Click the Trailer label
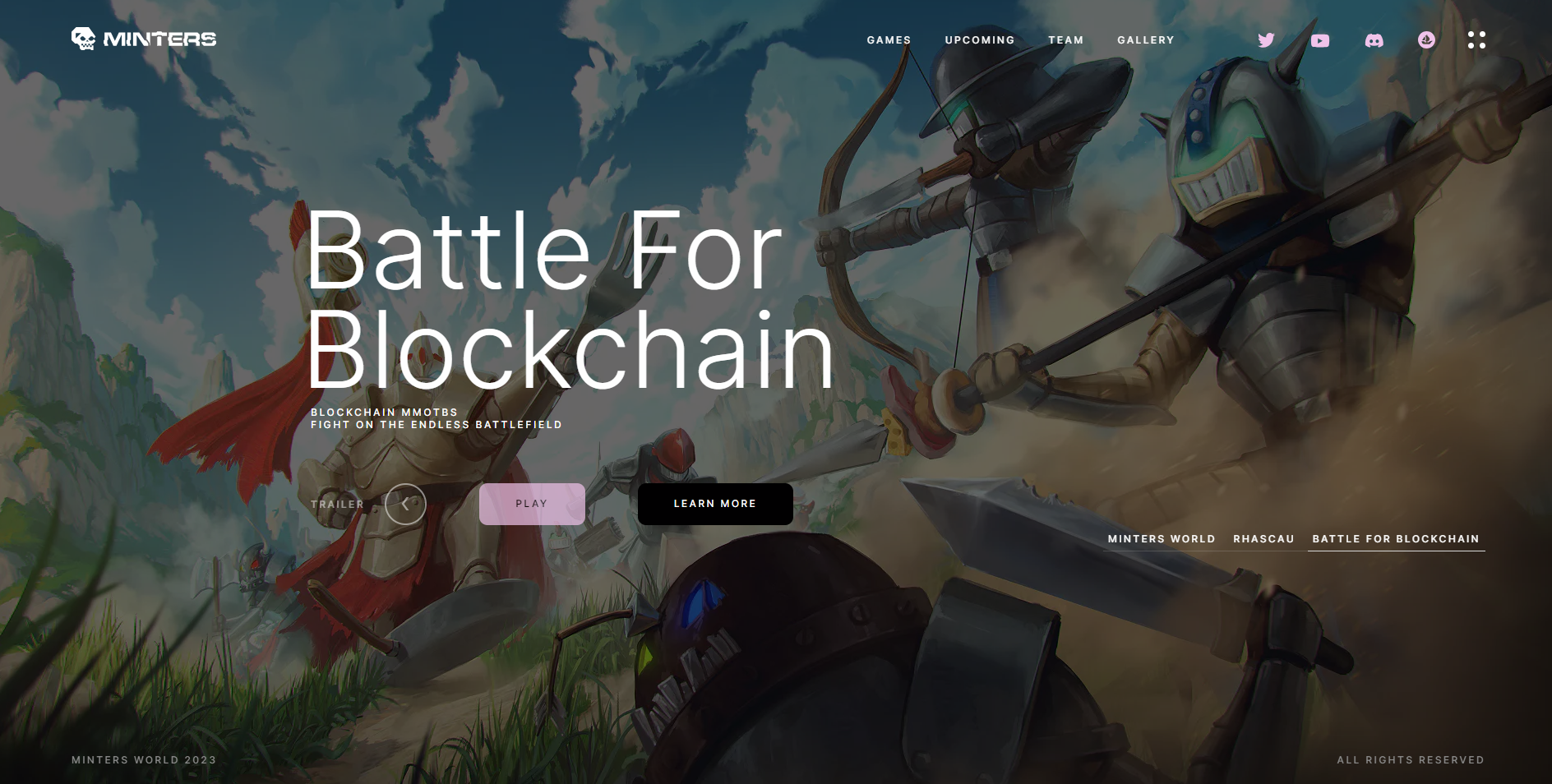 tap(337, 505)
